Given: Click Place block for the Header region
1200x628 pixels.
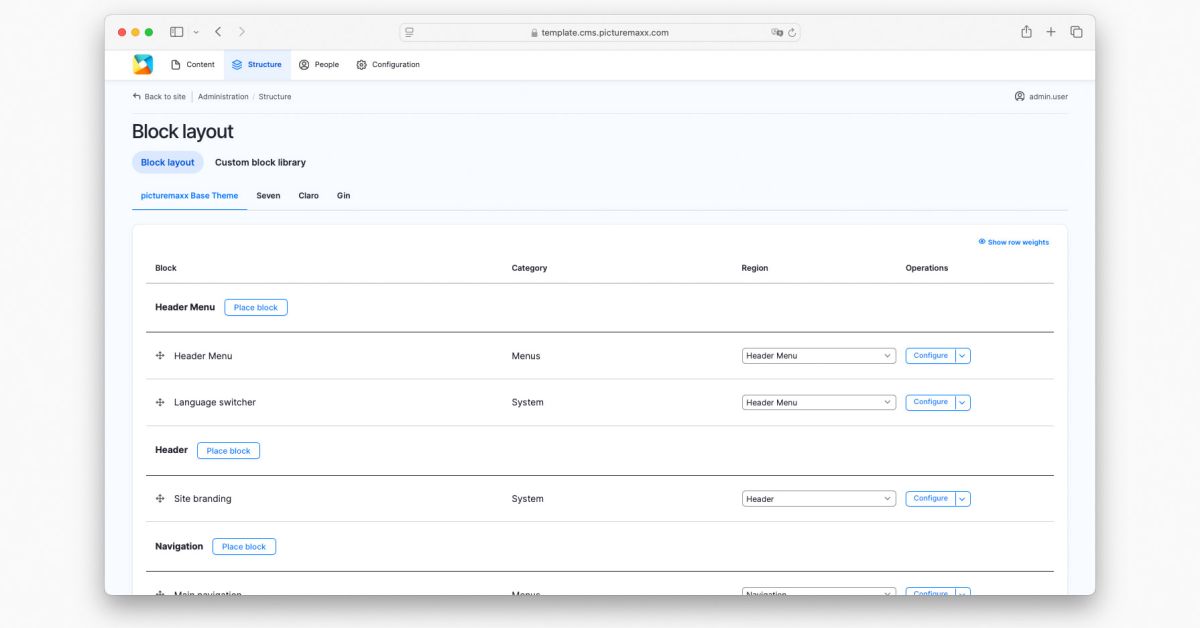Looking at the screenshot, I should 228,451.
